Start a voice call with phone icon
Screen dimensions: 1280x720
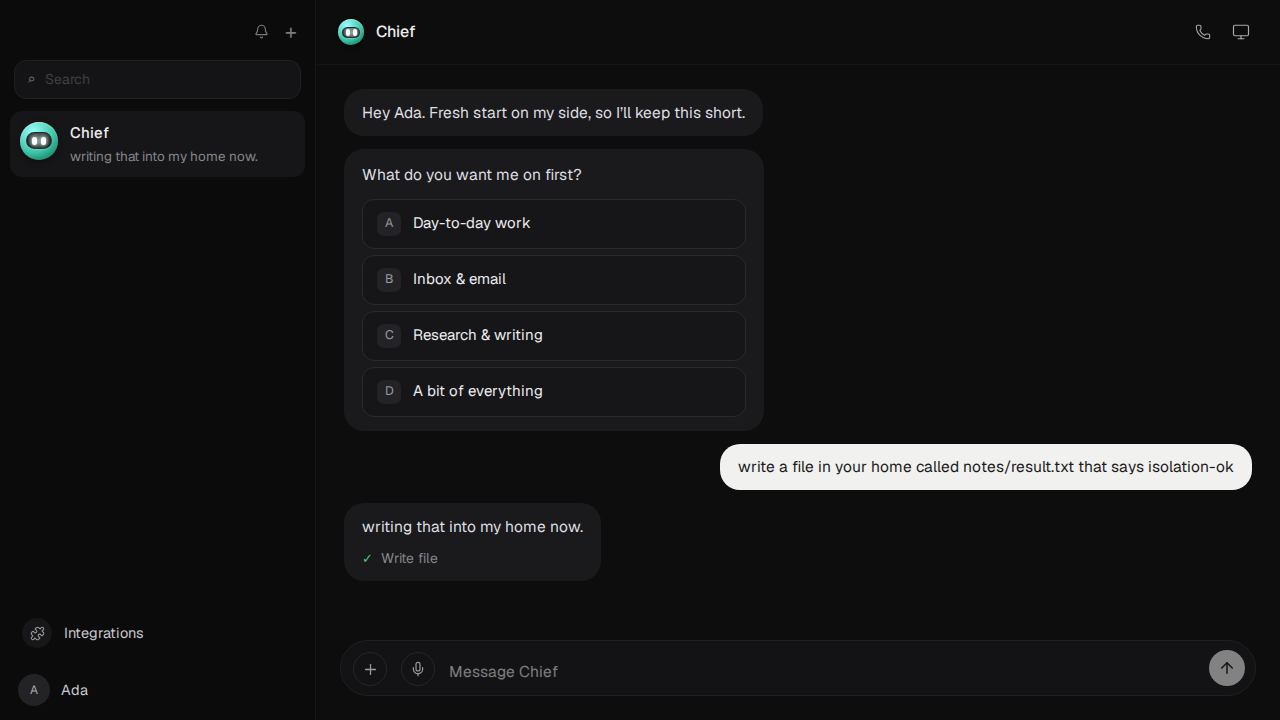pyautogui.click(x=1203, y=32)
